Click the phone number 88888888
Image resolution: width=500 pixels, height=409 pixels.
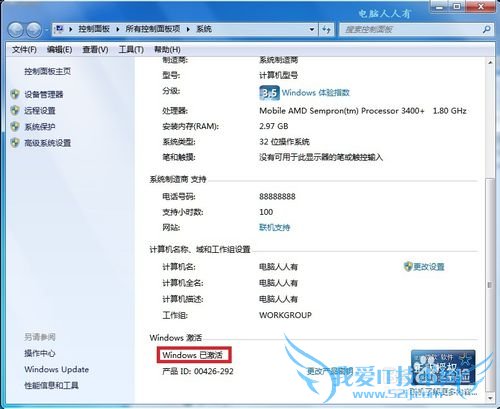(x=277, y=196)
